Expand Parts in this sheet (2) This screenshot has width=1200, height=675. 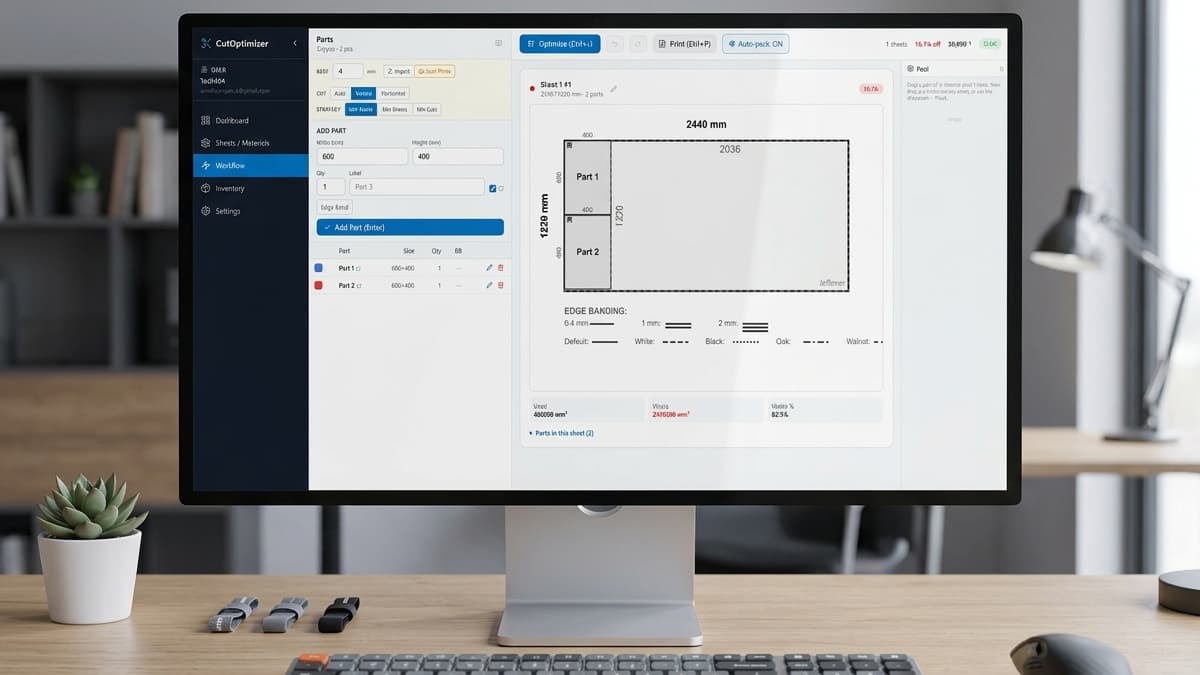[561, 433]
